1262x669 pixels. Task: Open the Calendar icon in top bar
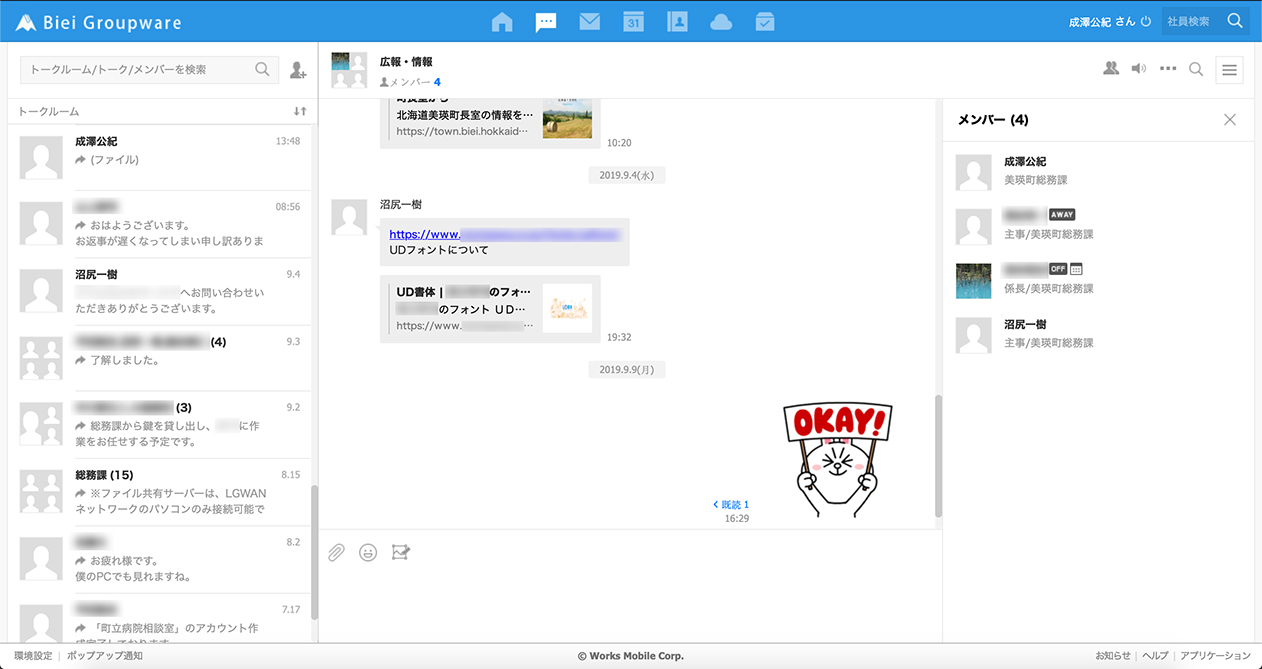[633, 21]
